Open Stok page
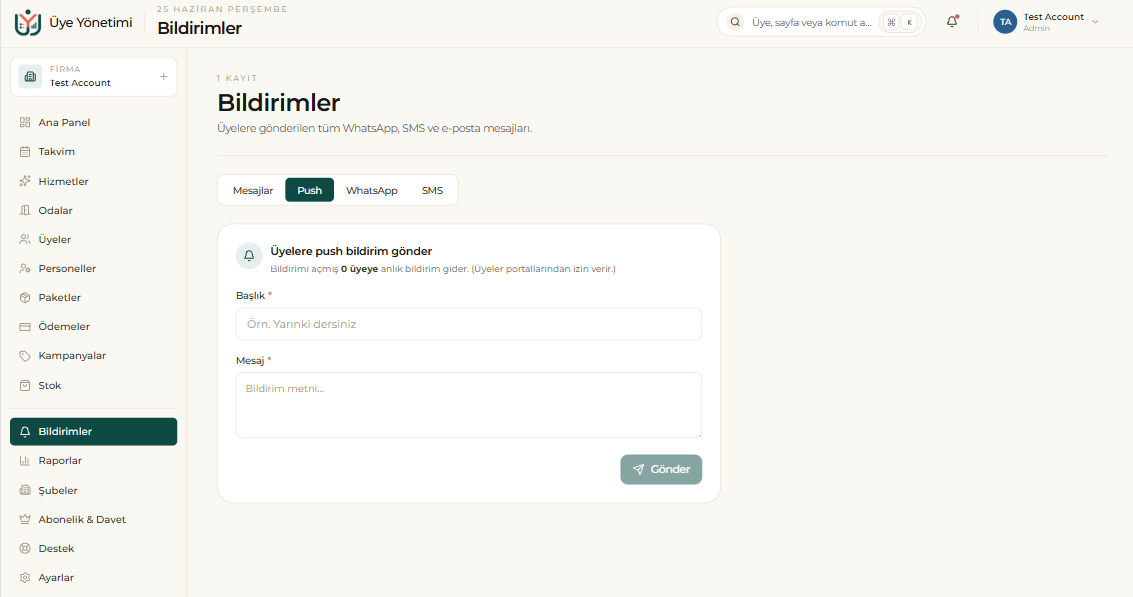Screen dimensions: 1133x597 (93, 385)
